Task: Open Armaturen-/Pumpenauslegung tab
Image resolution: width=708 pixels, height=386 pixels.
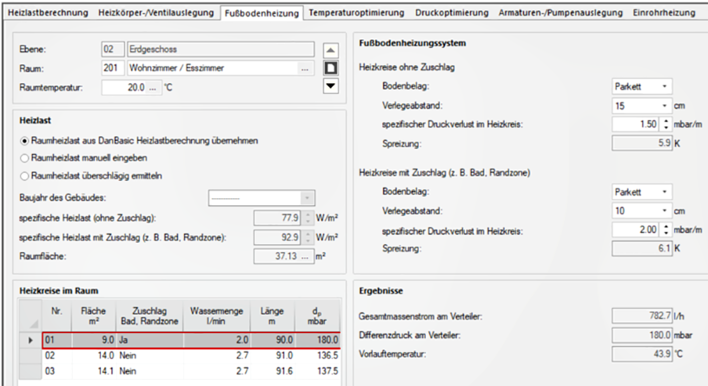Action: pyautogui.click(x=560, y=13)
